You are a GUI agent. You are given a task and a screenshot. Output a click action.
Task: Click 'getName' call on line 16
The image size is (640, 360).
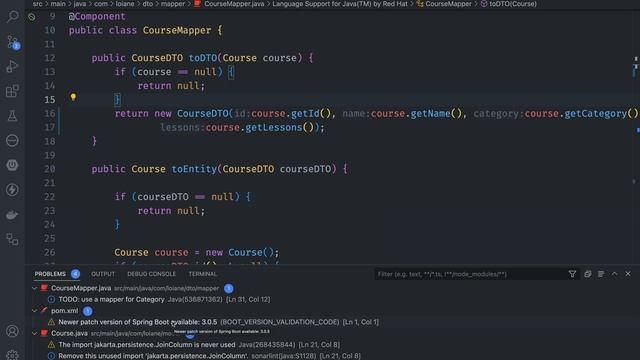point(430,113)
